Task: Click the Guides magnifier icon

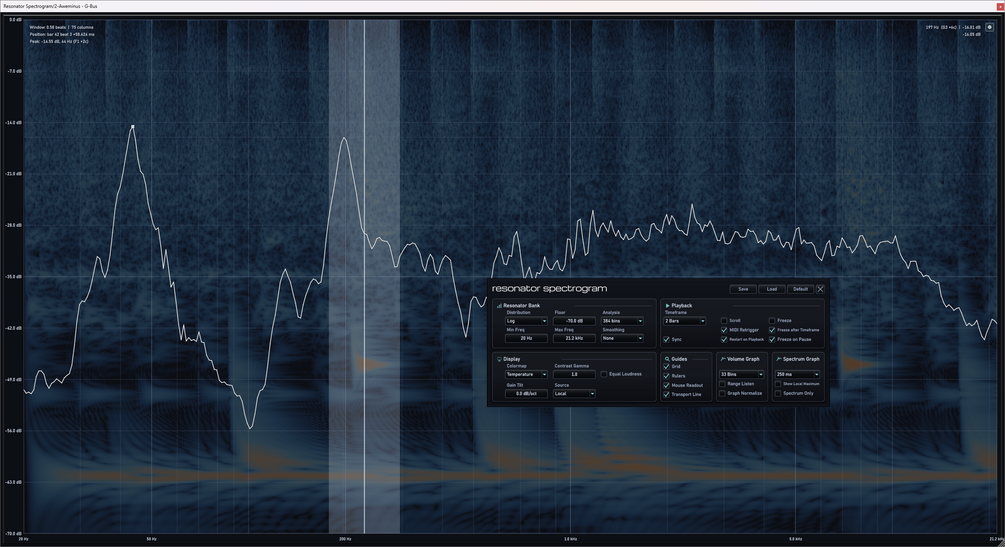Action: (667, 359)
